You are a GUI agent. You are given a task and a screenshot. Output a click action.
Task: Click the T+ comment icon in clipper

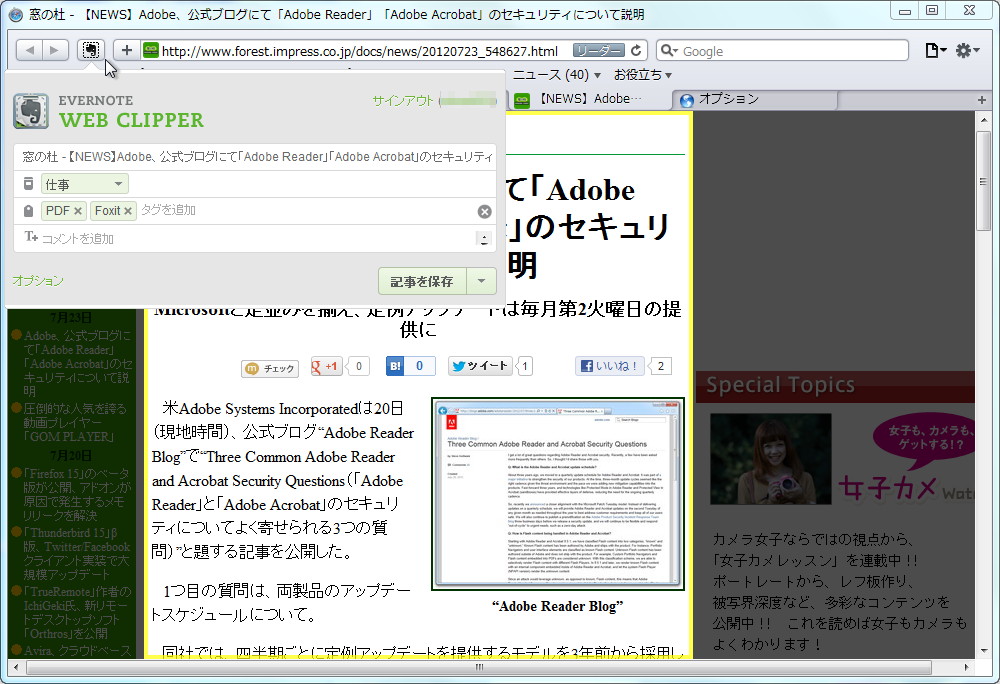(x=30, y=237)
